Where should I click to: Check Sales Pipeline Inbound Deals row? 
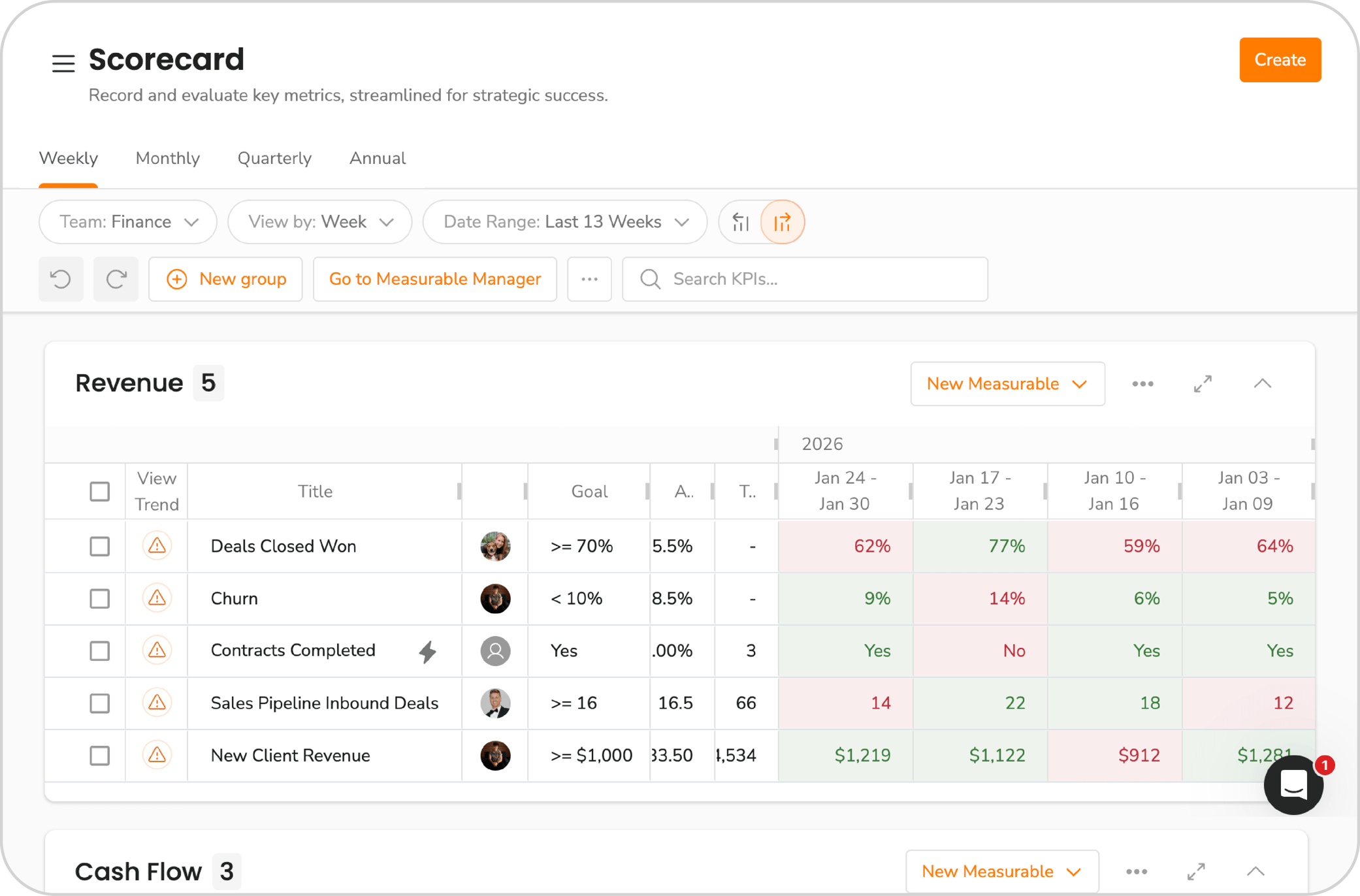tap(100, 703)
